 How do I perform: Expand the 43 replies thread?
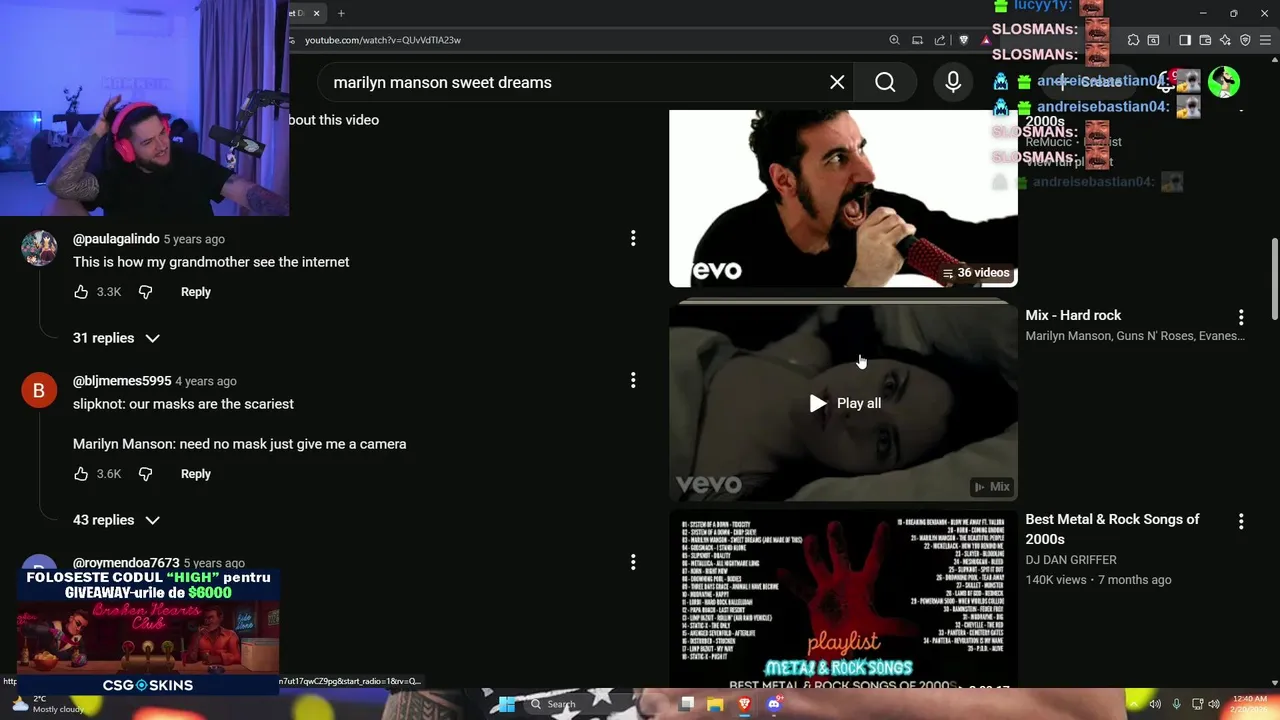[x=116, y=520]
